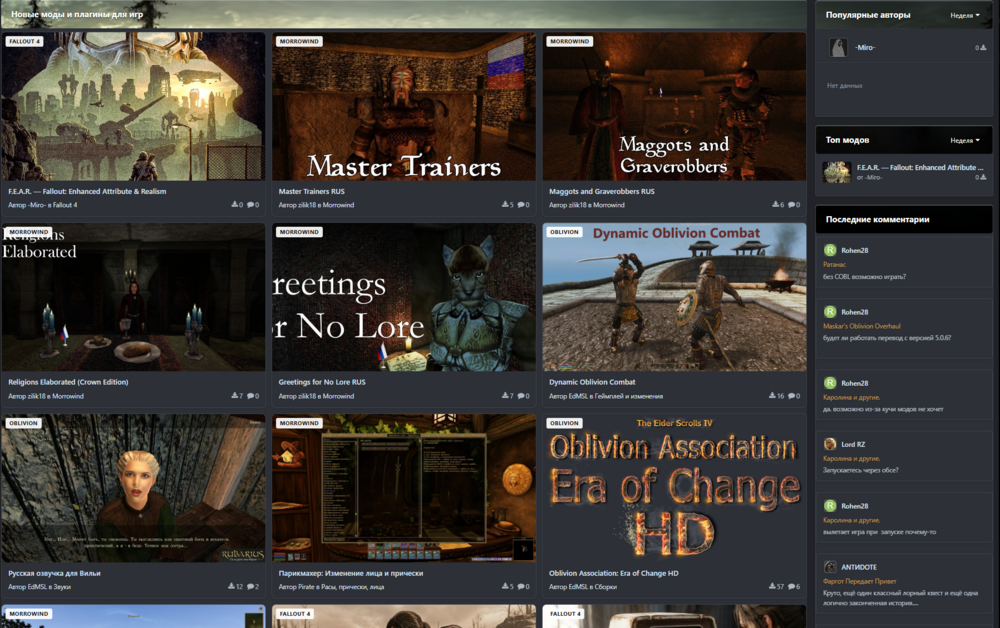Click the comments icon on the Dynamic Oblivion Combat card

pos(791,396)
